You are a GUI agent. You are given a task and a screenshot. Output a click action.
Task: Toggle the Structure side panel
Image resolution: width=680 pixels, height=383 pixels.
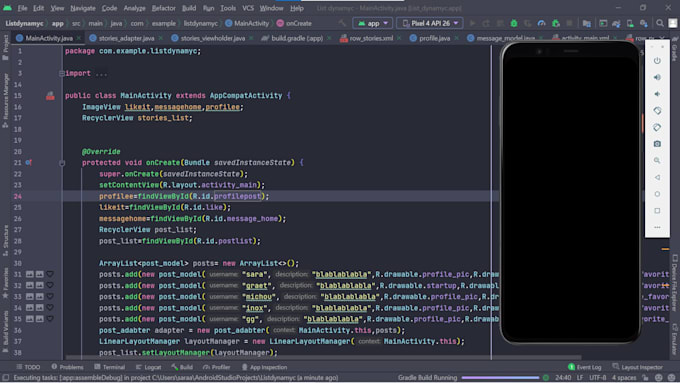click(5, 240)
